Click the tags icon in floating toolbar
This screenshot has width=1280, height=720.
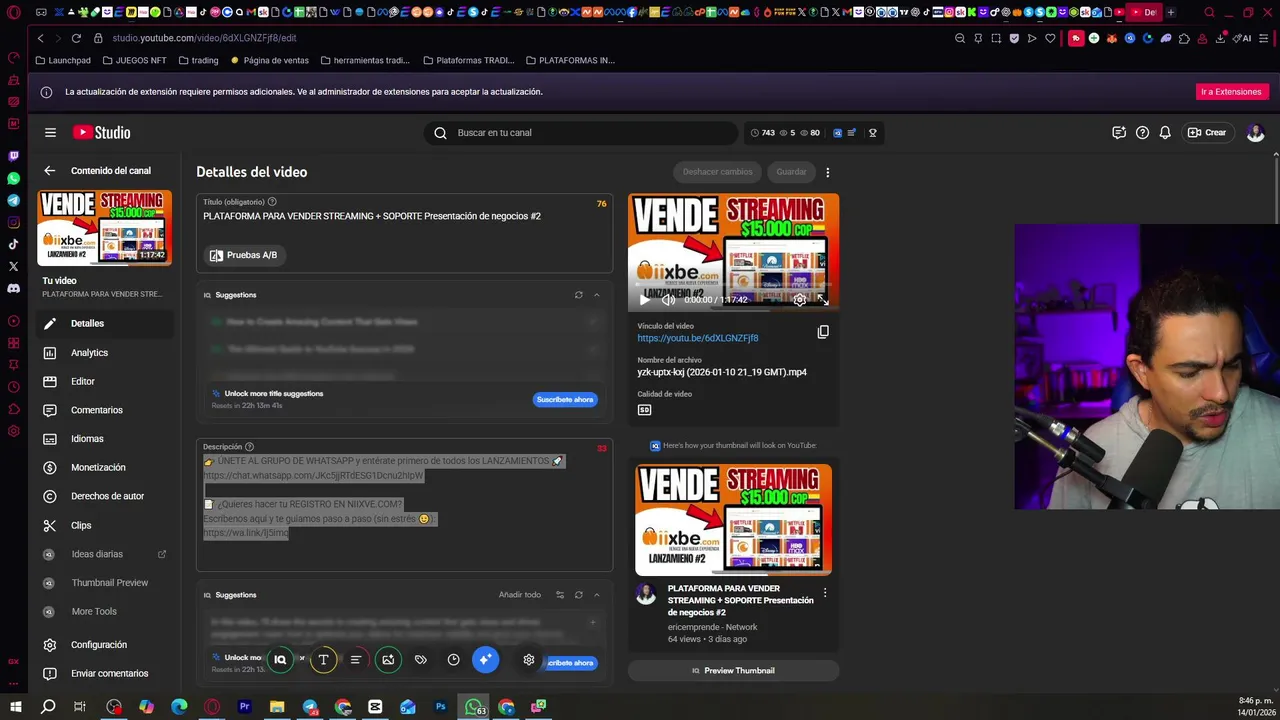(x=421, y=660)
